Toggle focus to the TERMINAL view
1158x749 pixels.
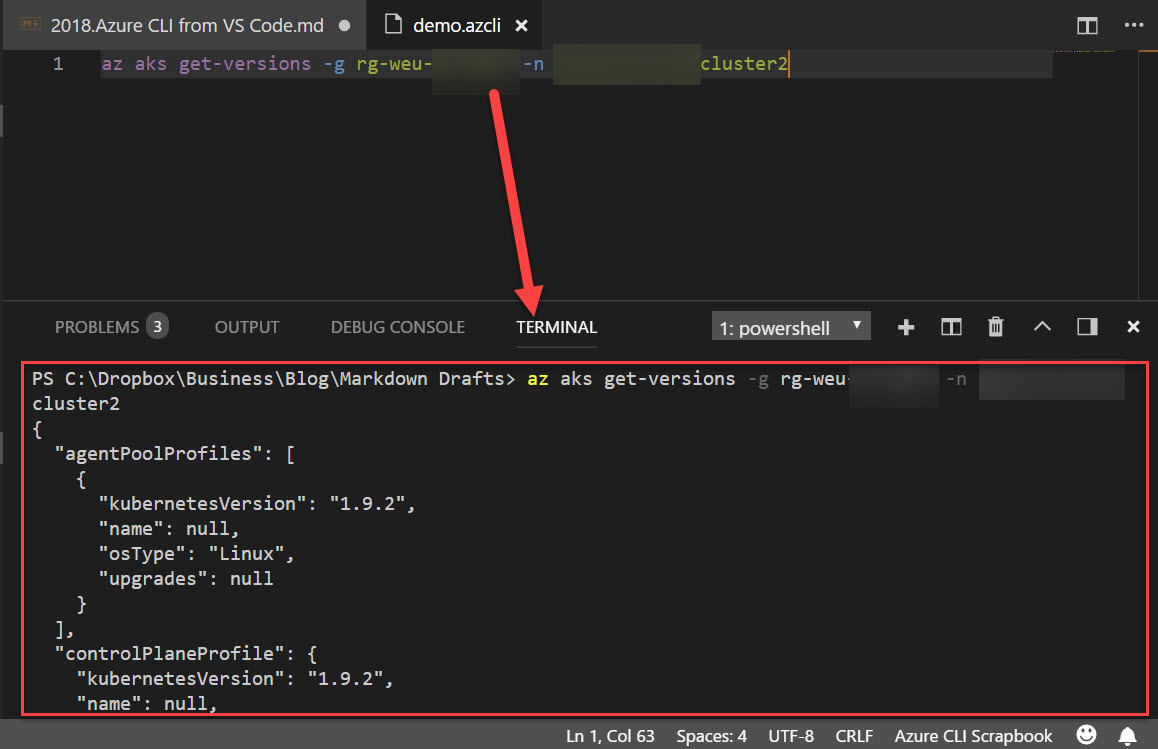(x=556, y=326)
